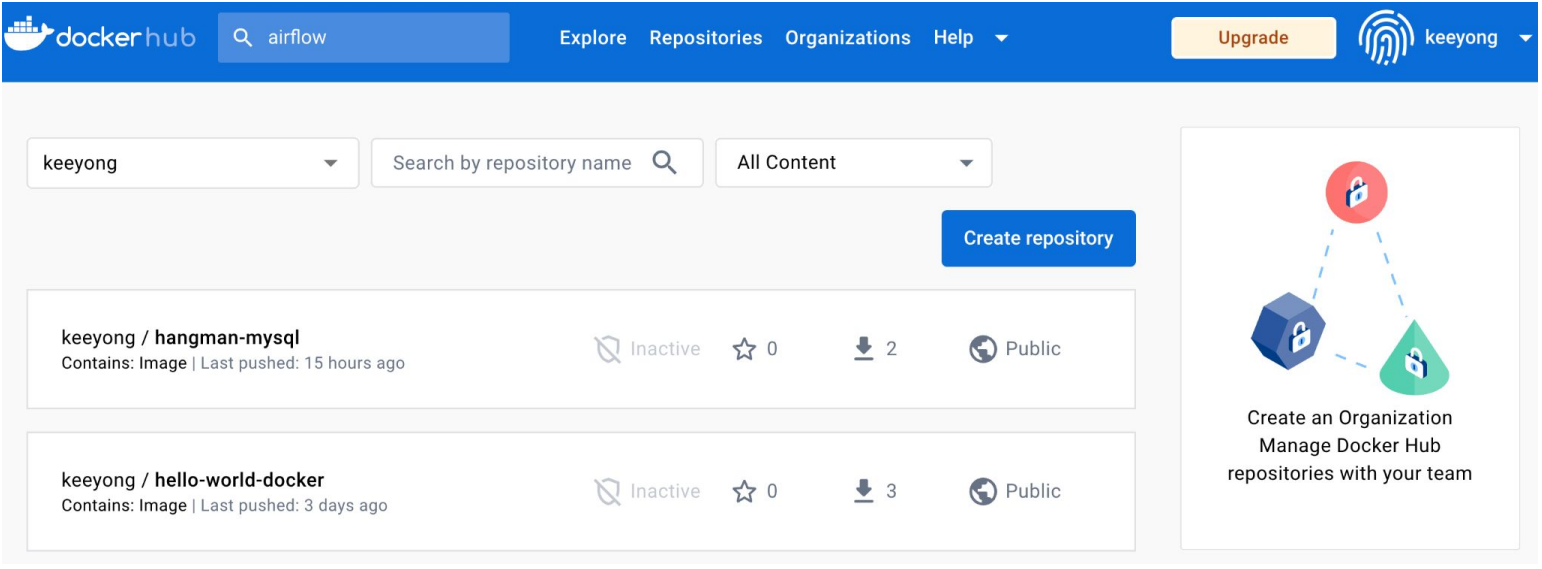Click the globe Public icon for hello-world-docker

(983, 491)
